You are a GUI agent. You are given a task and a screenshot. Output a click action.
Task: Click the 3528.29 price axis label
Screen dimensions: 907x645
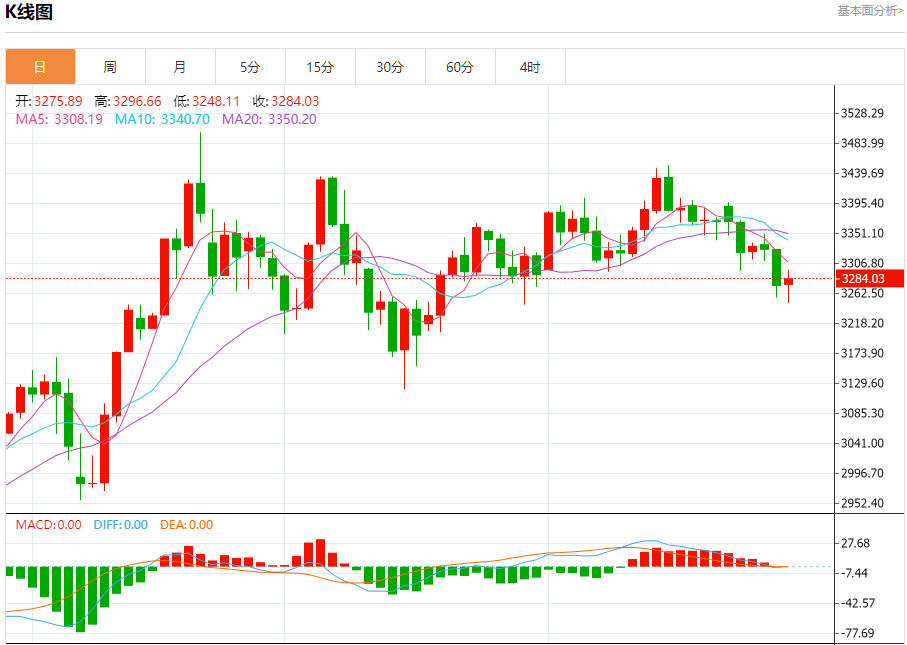863,113
